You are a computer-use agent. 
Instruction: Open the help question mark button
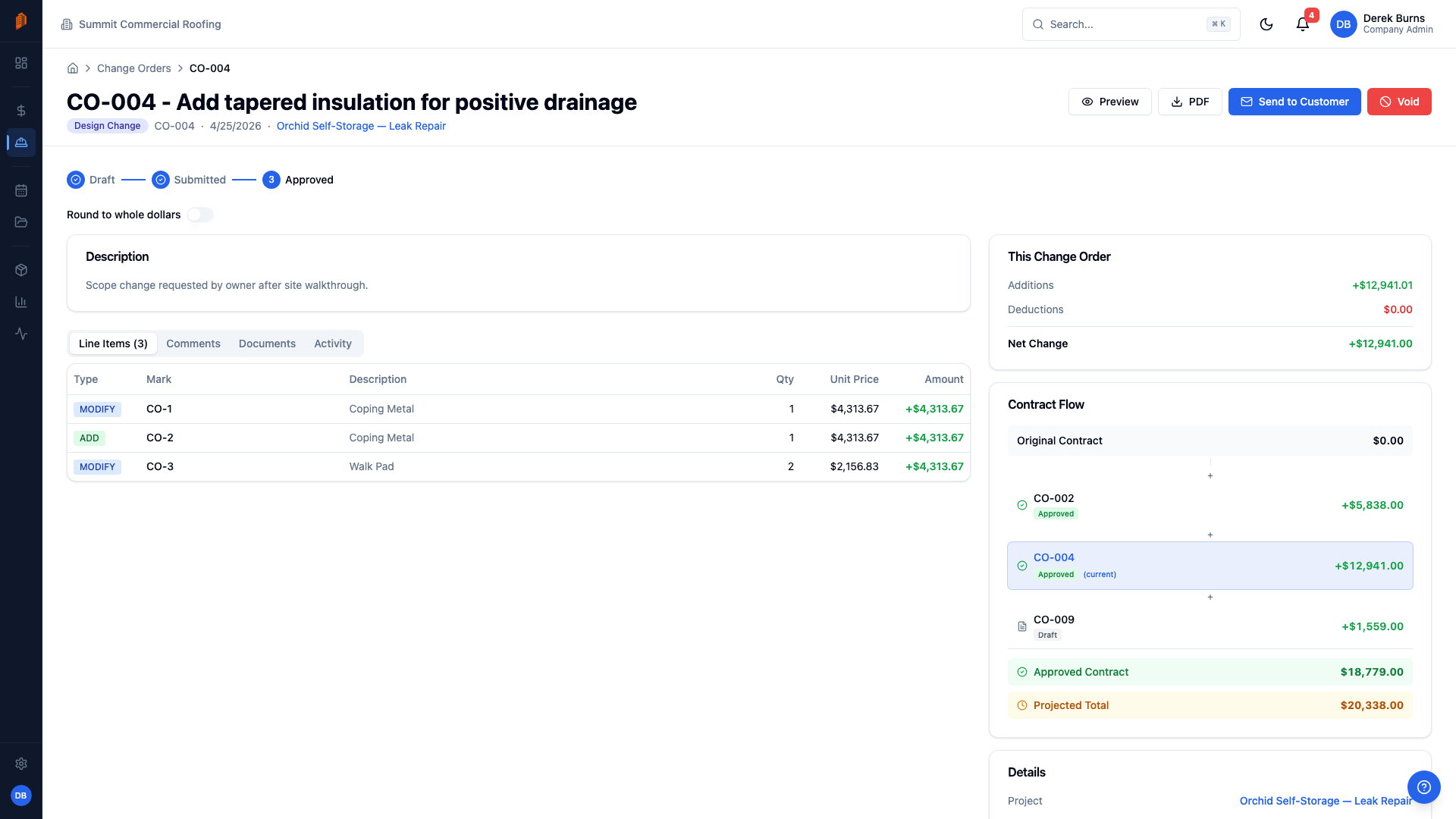coord(1423,786)
